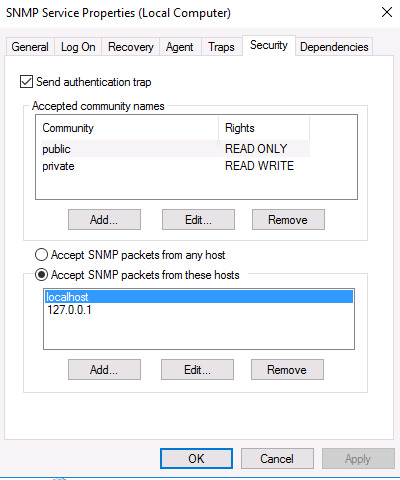Select 127.0.0.1 in the hosts list
This screenshot has height=480, width=400.
click(x=199, y=310)
